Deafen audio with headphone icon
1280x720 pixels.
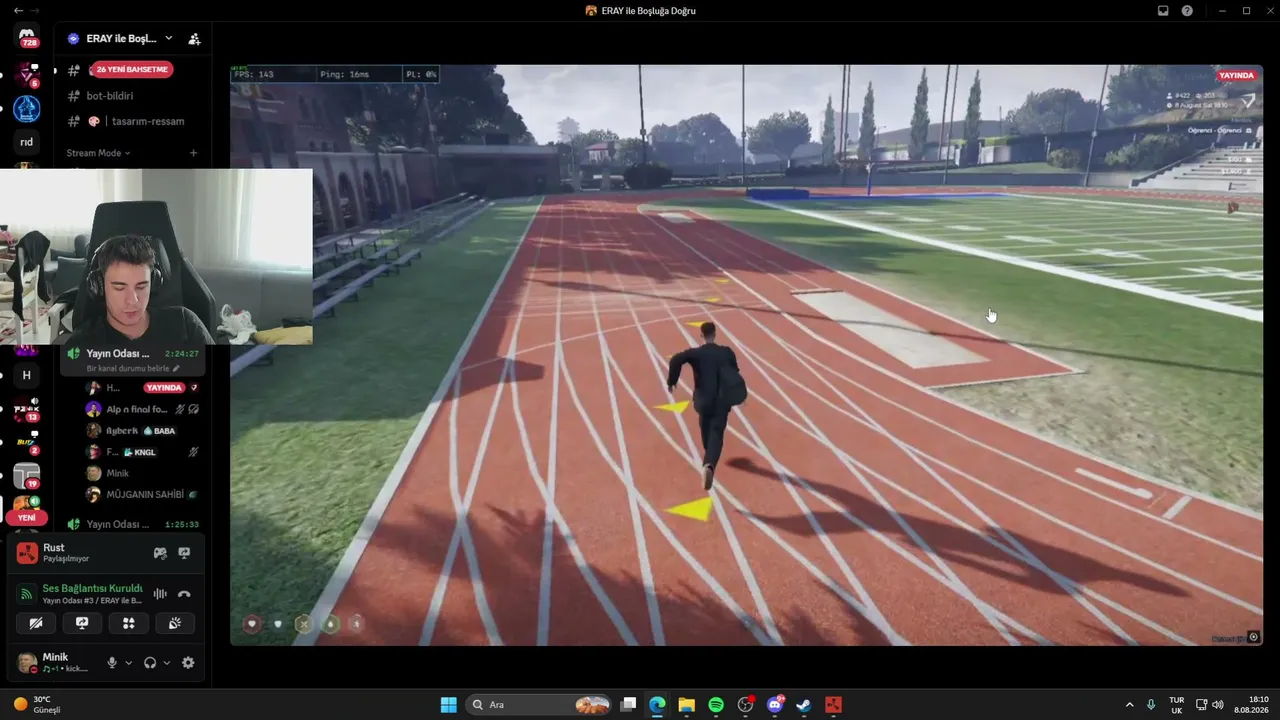coord(150,663)
